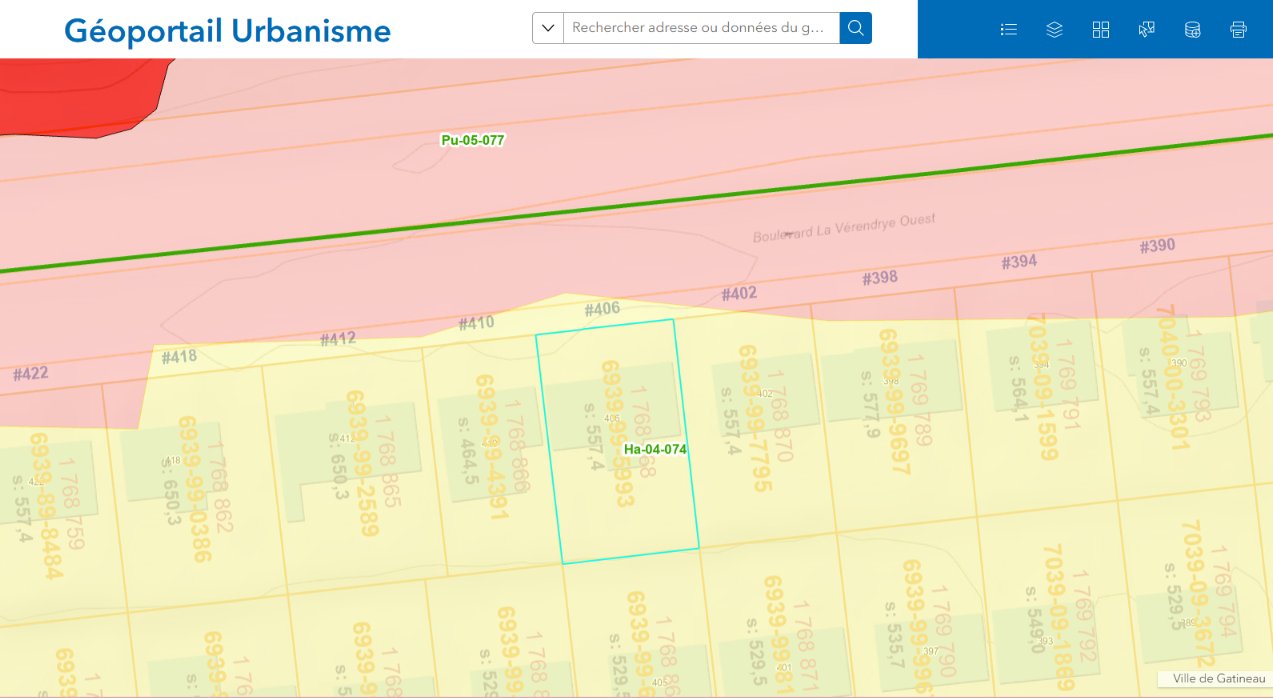The image size is (1273, 698).
Task: Open the layers list panel
Action: [x=1054, y=29]
